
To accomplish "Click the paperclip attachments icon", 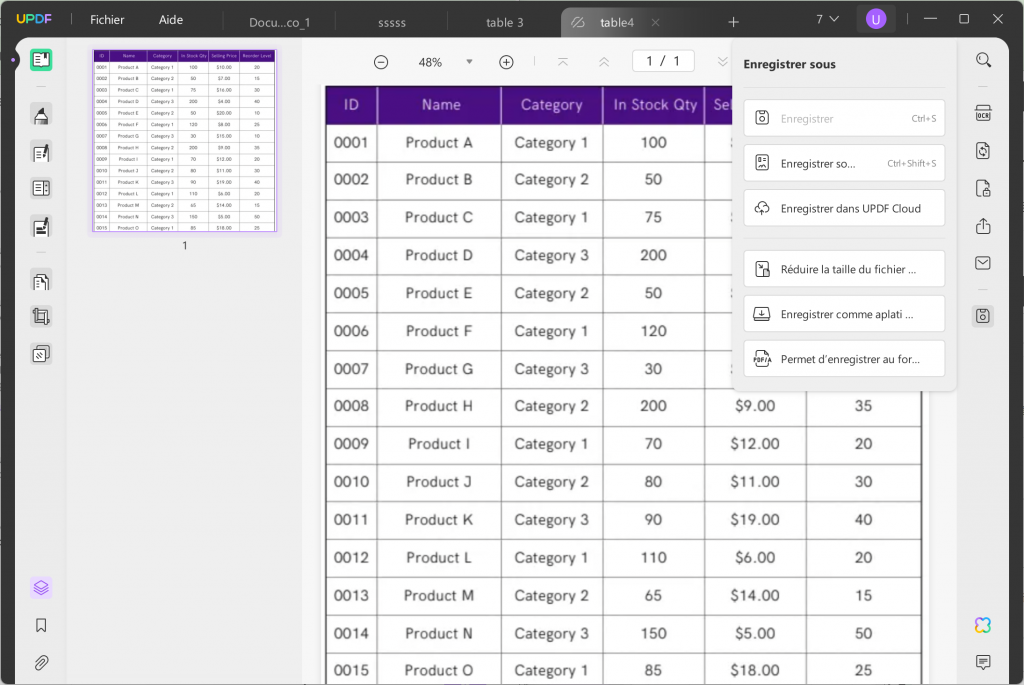I will [40, 662].
